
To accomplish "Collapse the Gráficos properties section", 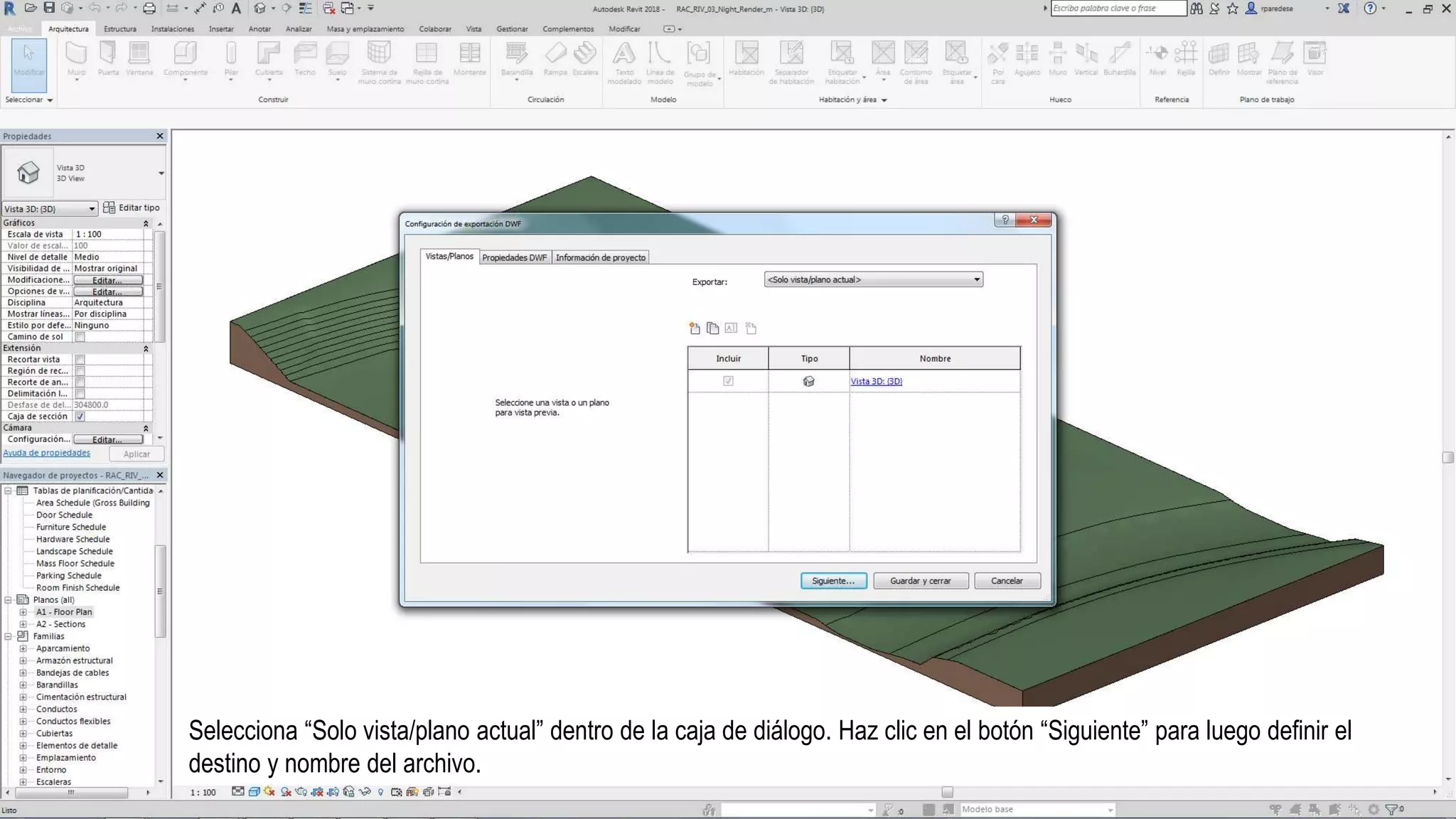I will pyautogui.click(x=146, y=223).
